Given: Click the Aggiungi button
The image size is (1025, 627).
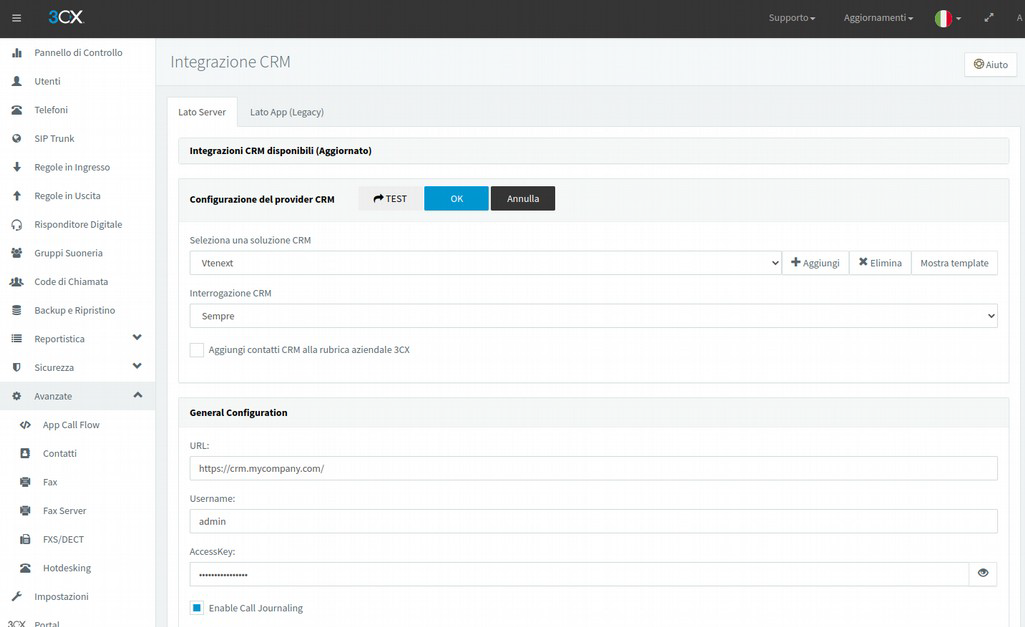Looking at the screenshot, I should 815,263.
